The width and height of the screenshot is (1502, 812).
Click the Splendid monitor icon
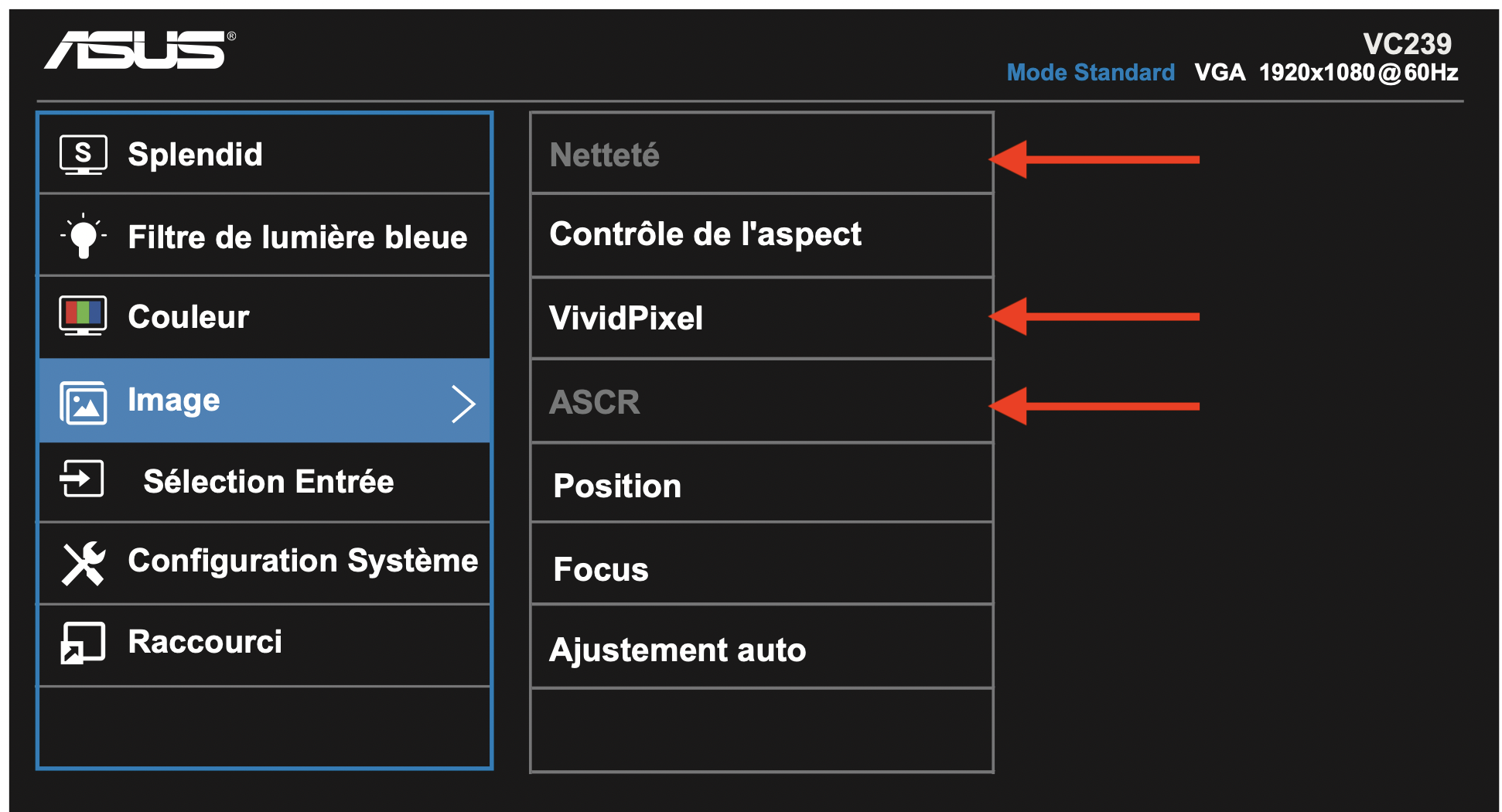pyautogui.click(x=83, y=155)
